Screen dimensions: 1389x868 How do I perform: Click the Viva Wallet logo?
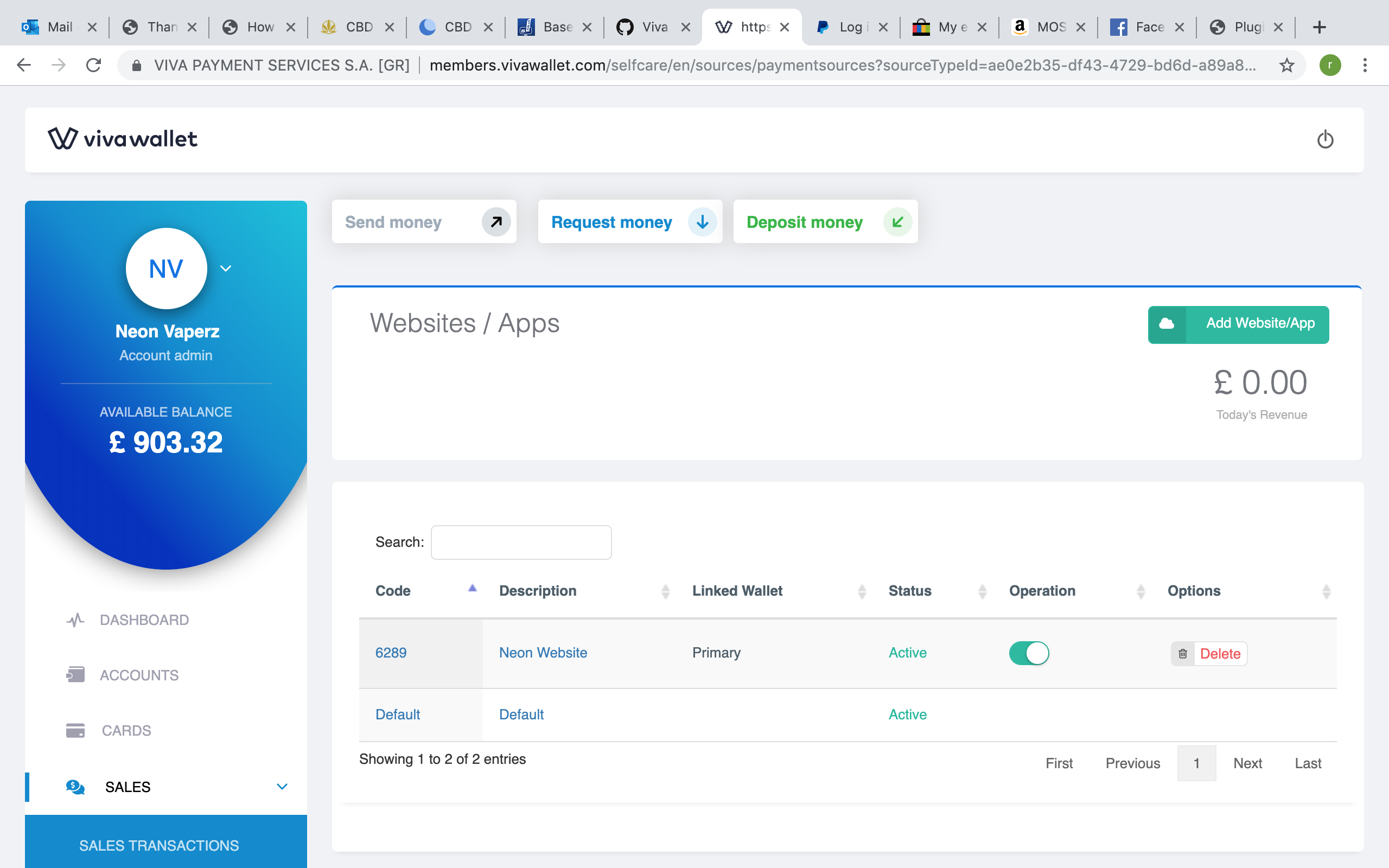[122, 138]
